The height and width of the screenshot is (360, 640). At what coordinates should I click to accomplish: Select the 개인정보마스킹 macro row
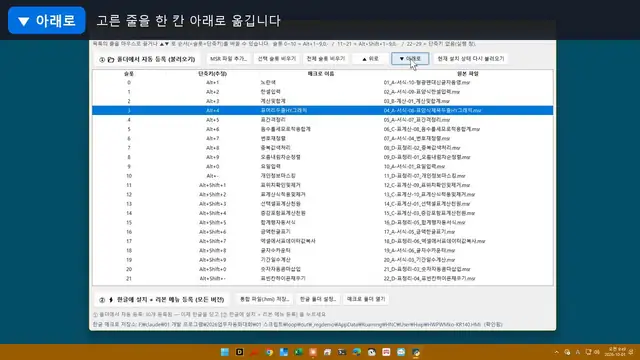pyautogui.click(x=322, y=176)
